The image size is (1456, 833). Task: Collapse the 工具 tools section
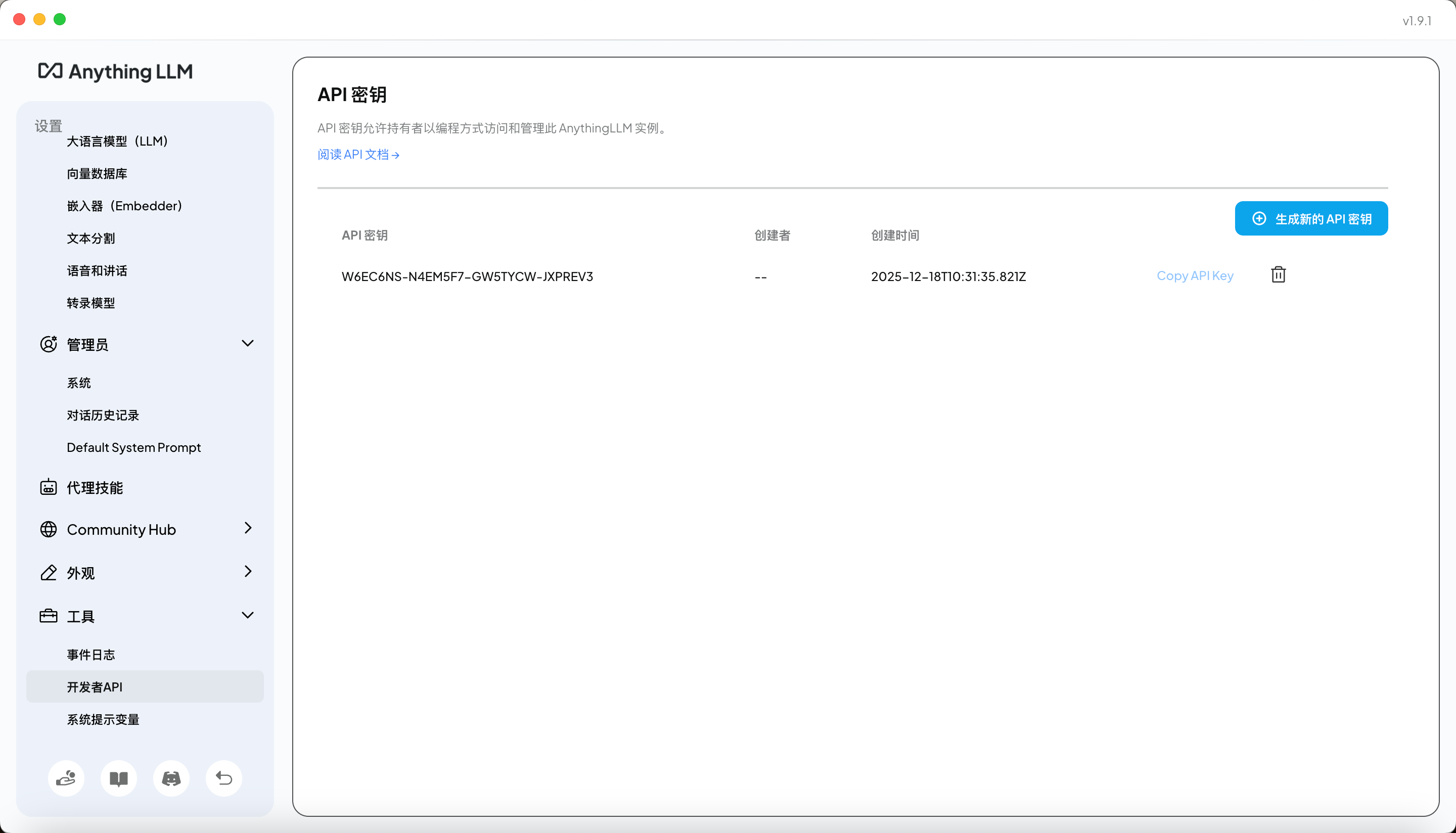[x=247, y=615]
